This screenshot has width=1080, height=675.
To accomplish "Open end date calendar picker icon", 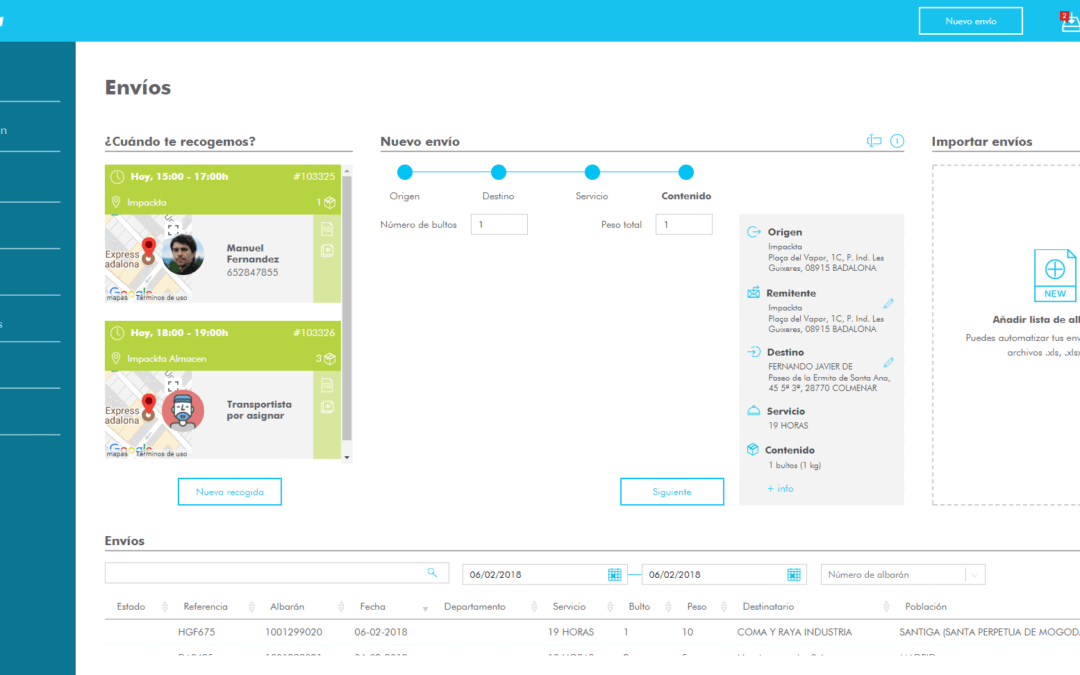I will (793, 574).
